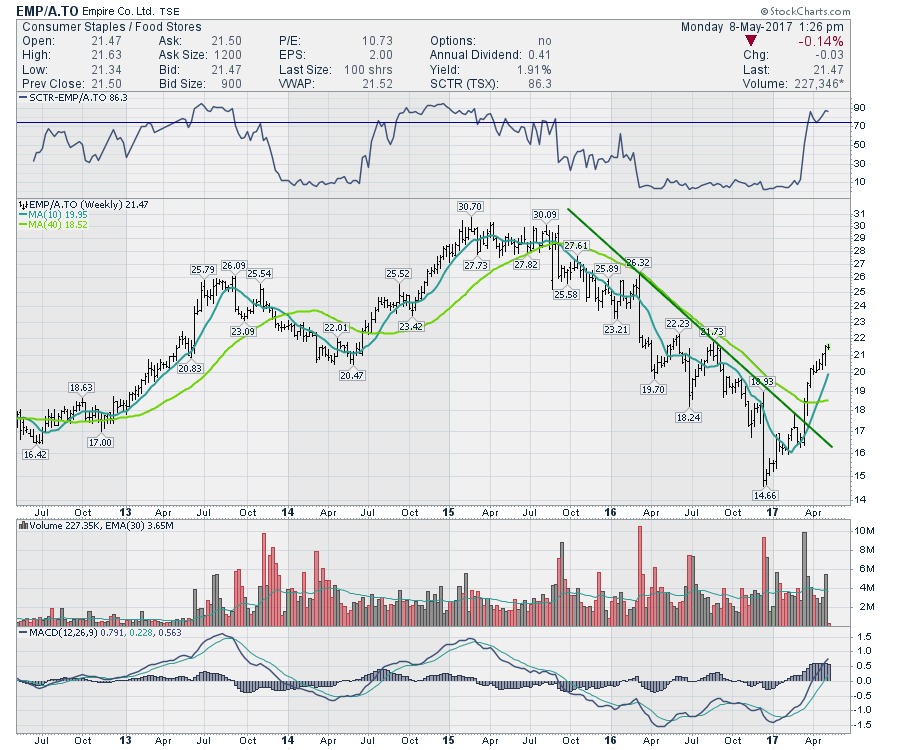Click the 23.09 price label
900x750 pixels.
click(x=243, y=332)
